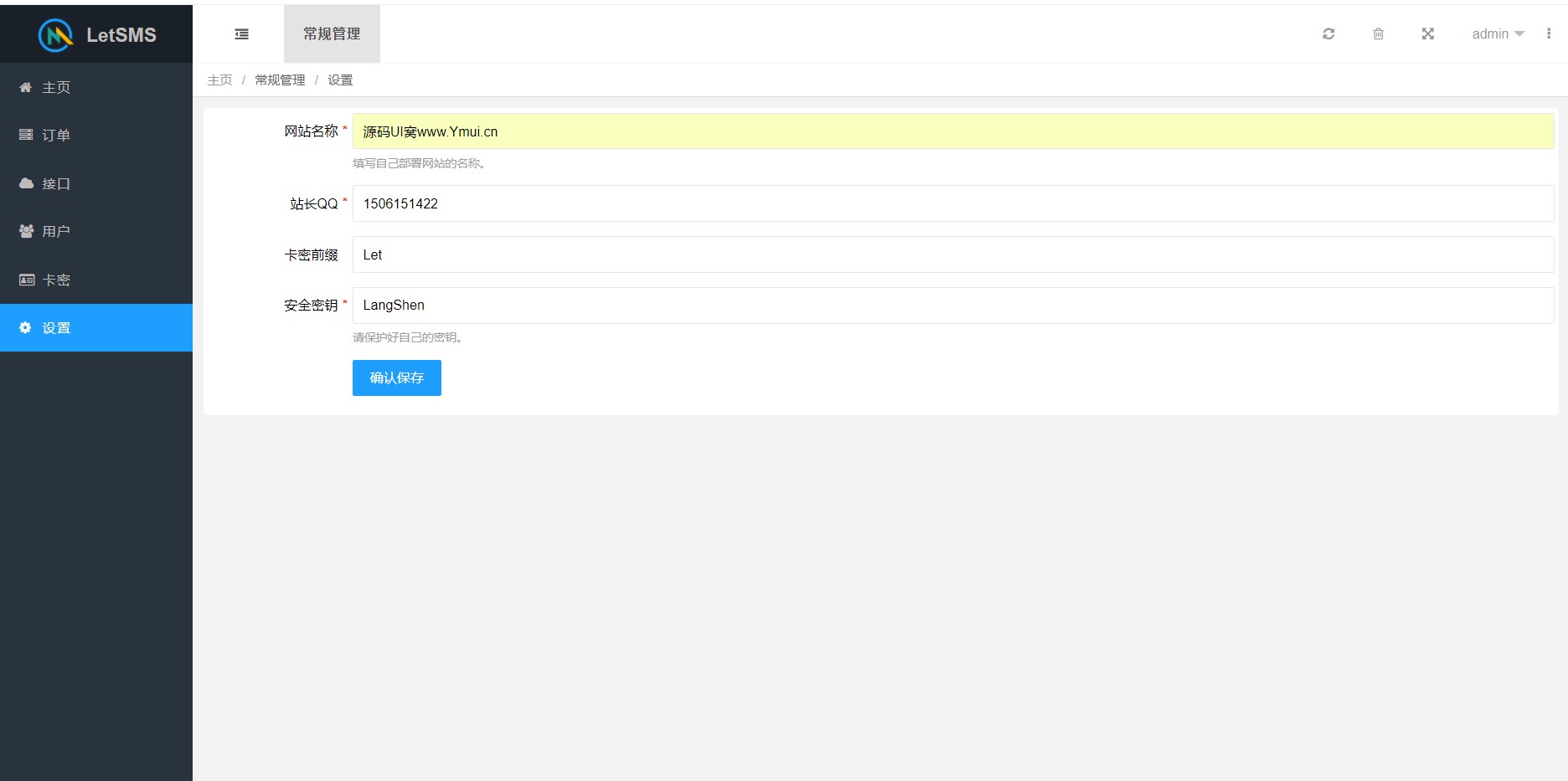1568x781 pixels.
Task: Click the refresh icon in top bar
Action: [x=1328, y=34]
